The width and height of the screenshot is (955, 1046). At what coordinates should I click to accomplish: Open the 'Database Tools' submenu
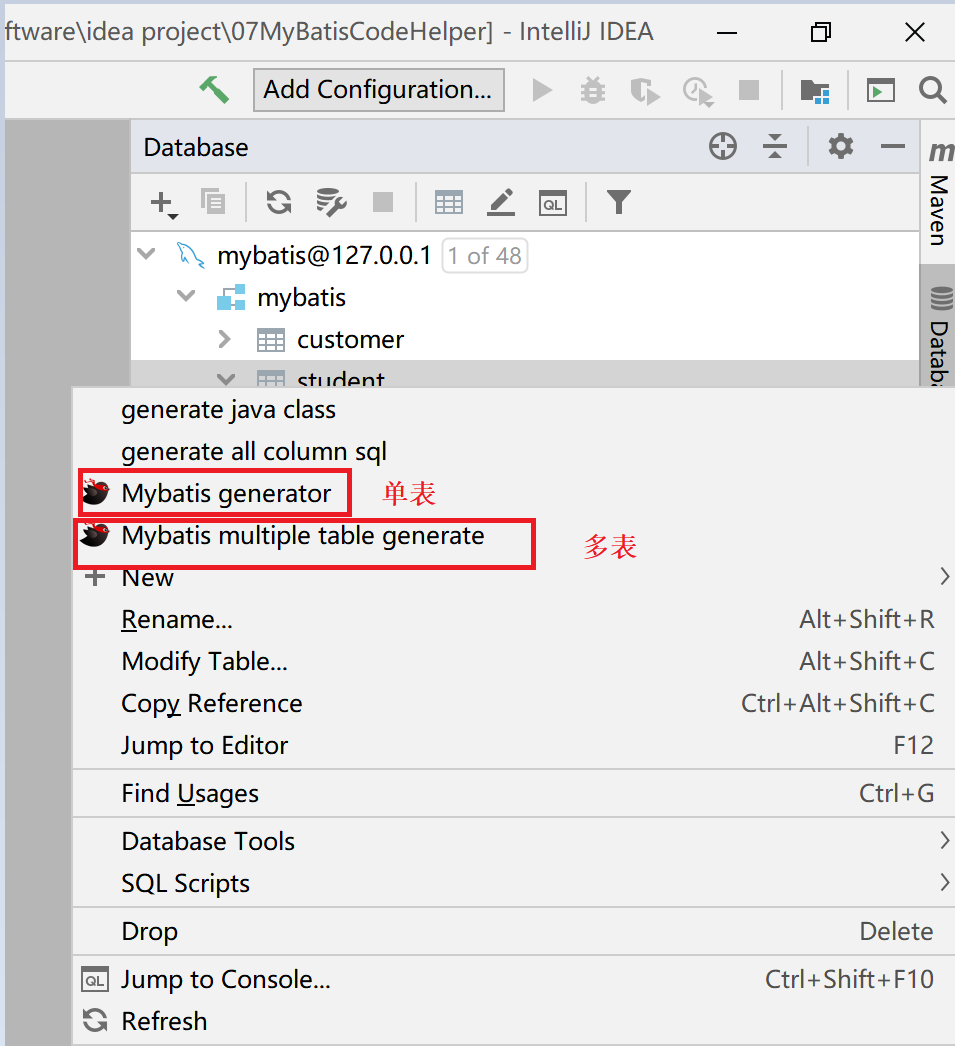514,842
